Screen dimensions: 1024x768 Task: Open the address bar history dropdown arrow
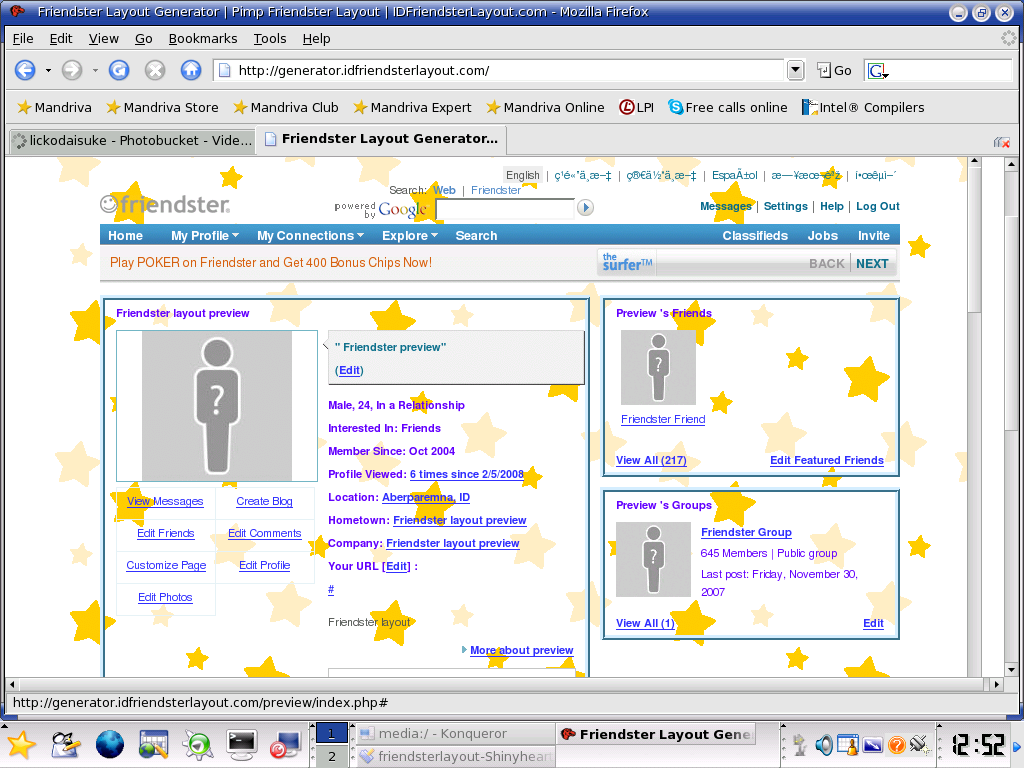[795, 70]
